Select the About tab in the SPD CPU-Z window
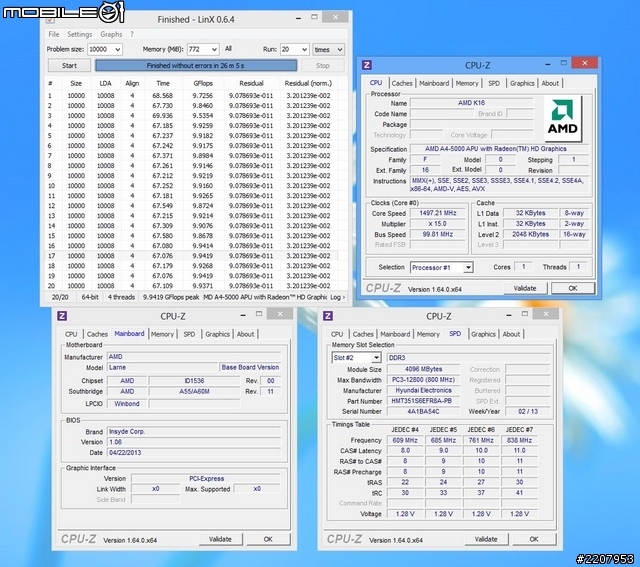This screenshot has width=640, height=567. 511,334
